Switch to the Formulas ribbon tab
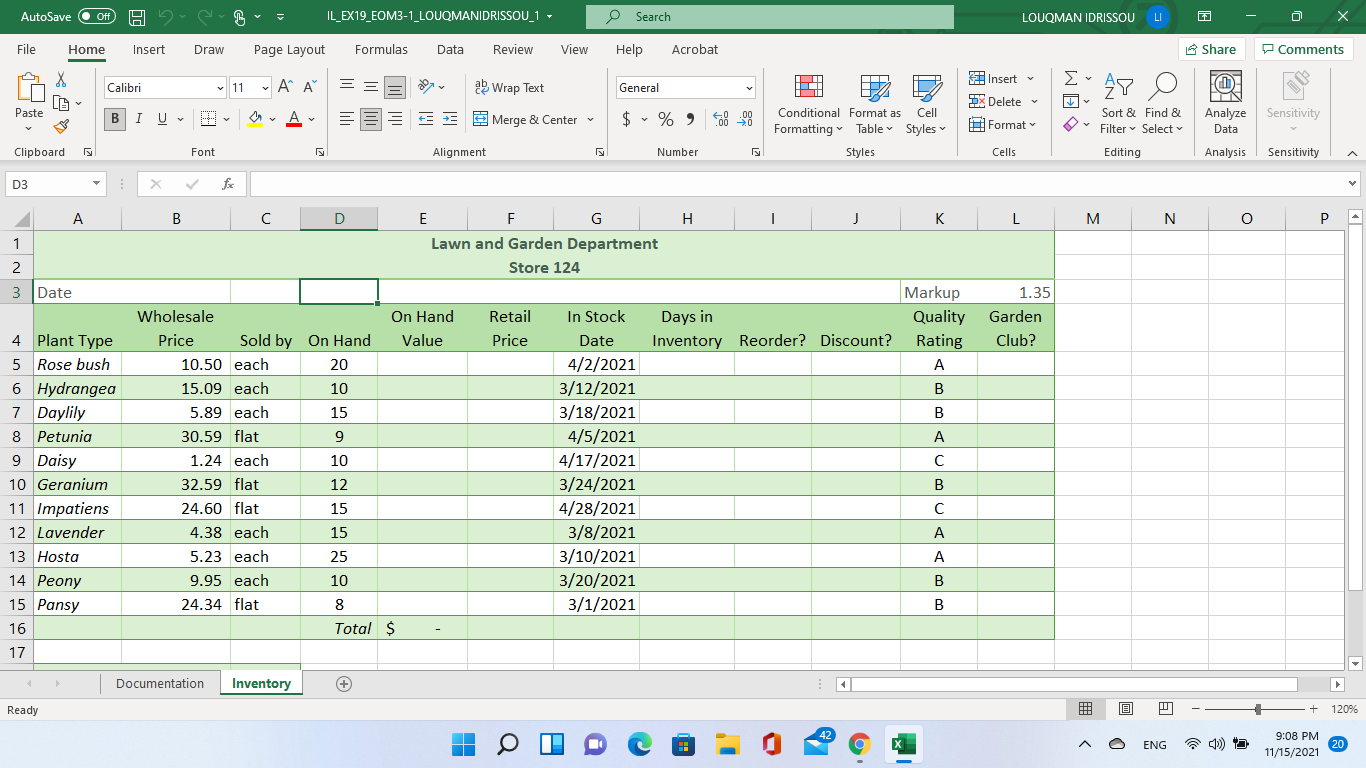The width and height of the screenshot is (1366, 768). [381, 49]
